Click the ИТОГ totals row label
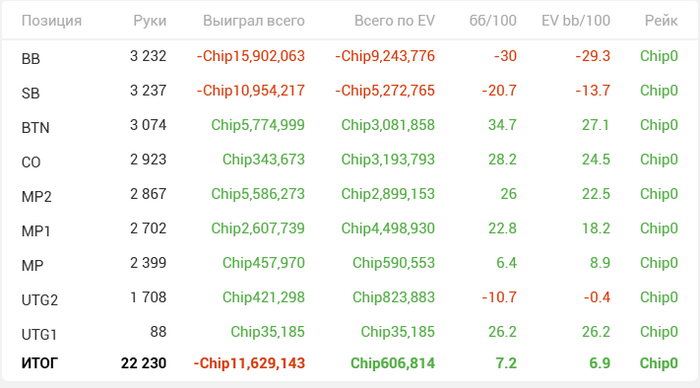This screenshot has height=388, width=700. pyautogui.click(x=39, y=363)
